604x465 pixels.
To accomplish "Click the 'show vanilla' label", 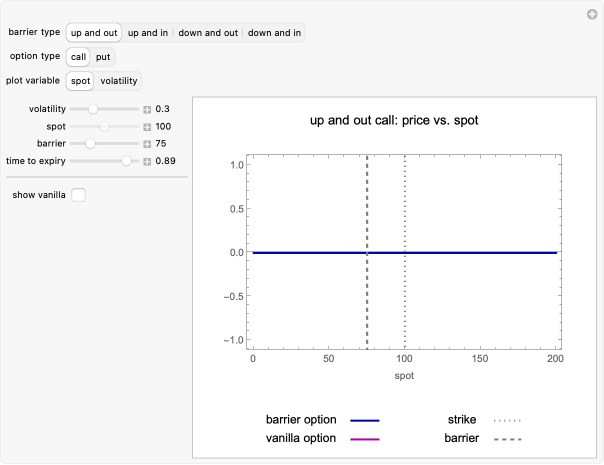I will [x=39, y=195].
